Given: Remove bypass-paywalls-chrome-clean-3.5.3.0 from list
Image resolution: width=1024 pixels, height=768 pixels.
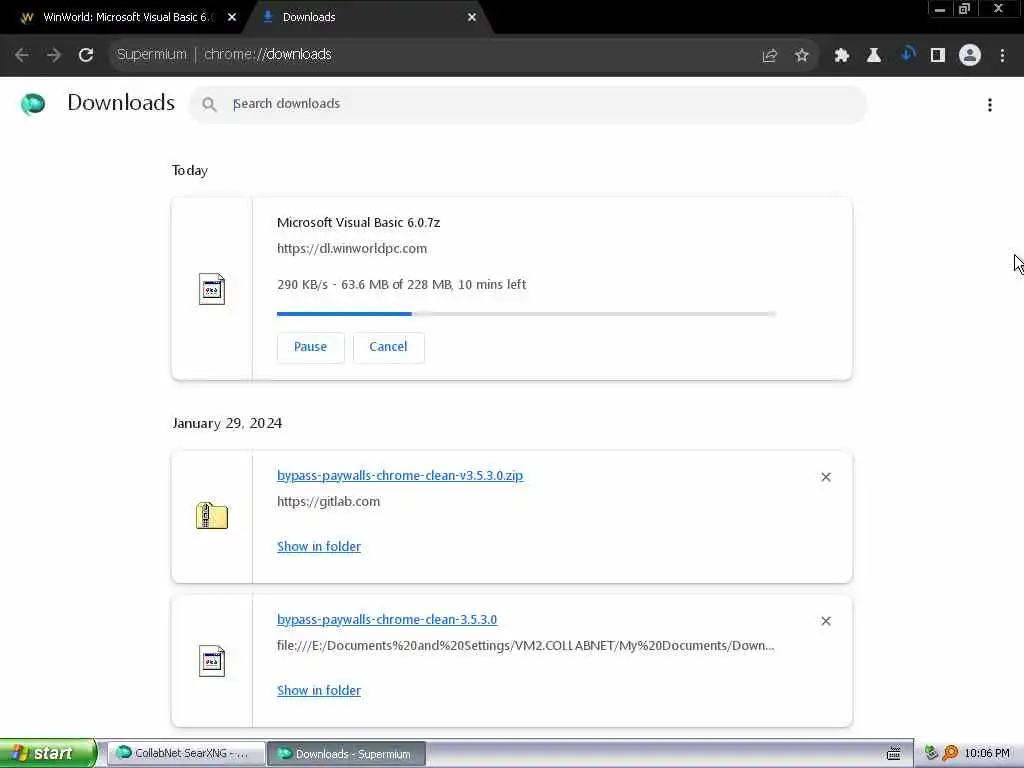Looking at the screenshot, I should (826, 621).
